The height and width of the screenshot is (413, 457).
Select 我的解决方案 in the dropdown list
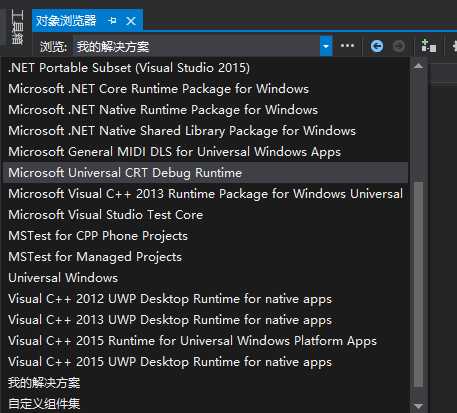click(205, 383)
